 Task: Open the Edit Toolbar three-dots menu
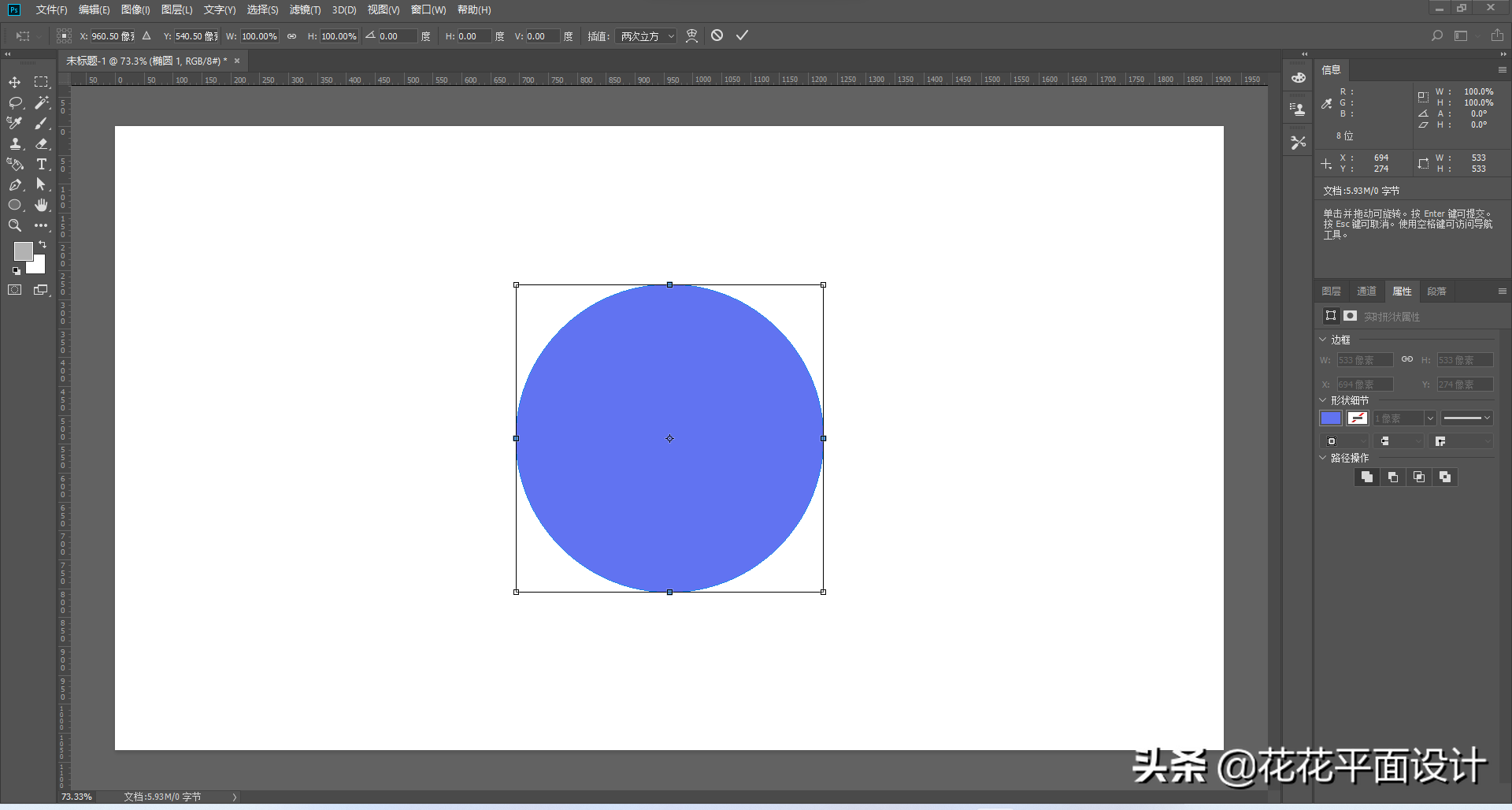(42, 225)
